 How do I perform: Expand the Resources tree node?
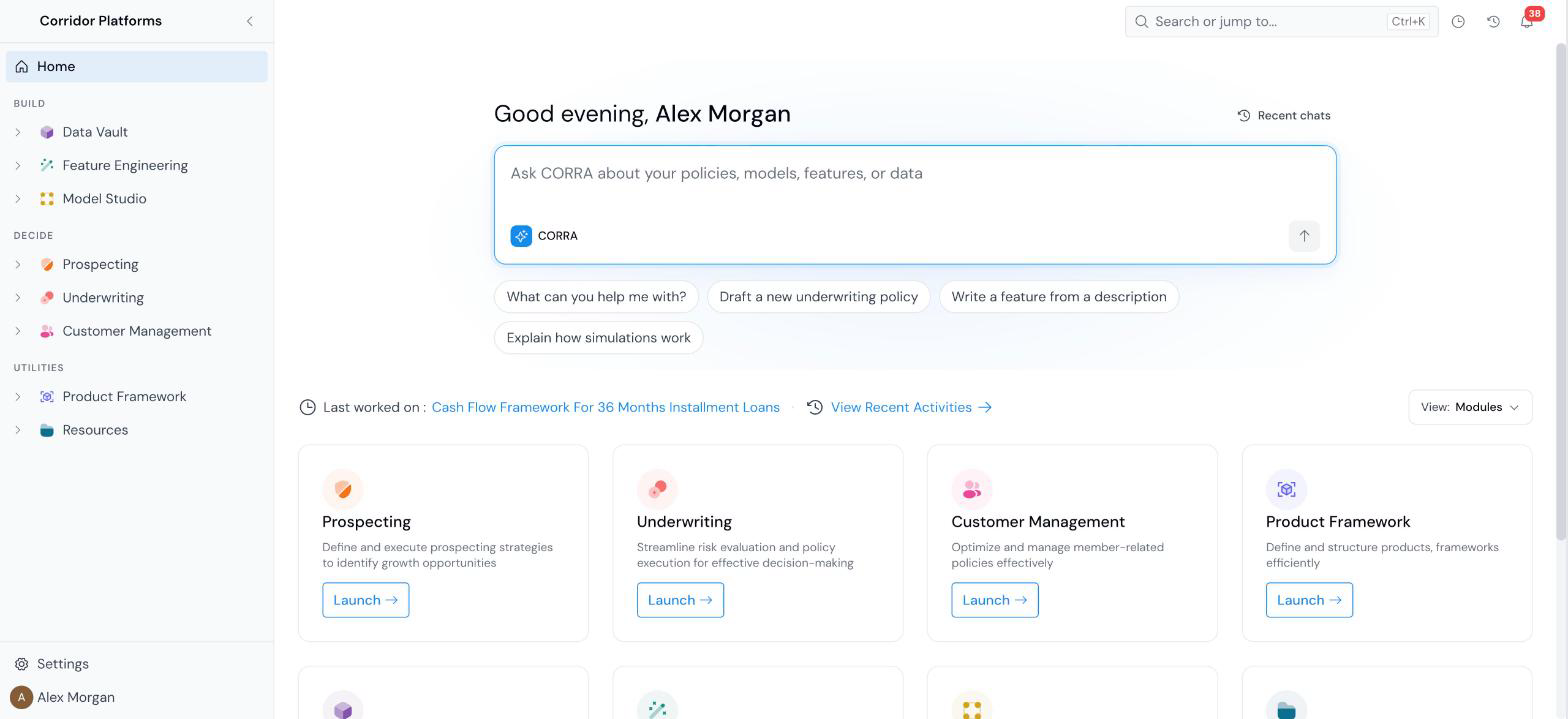tap(18, 430)
